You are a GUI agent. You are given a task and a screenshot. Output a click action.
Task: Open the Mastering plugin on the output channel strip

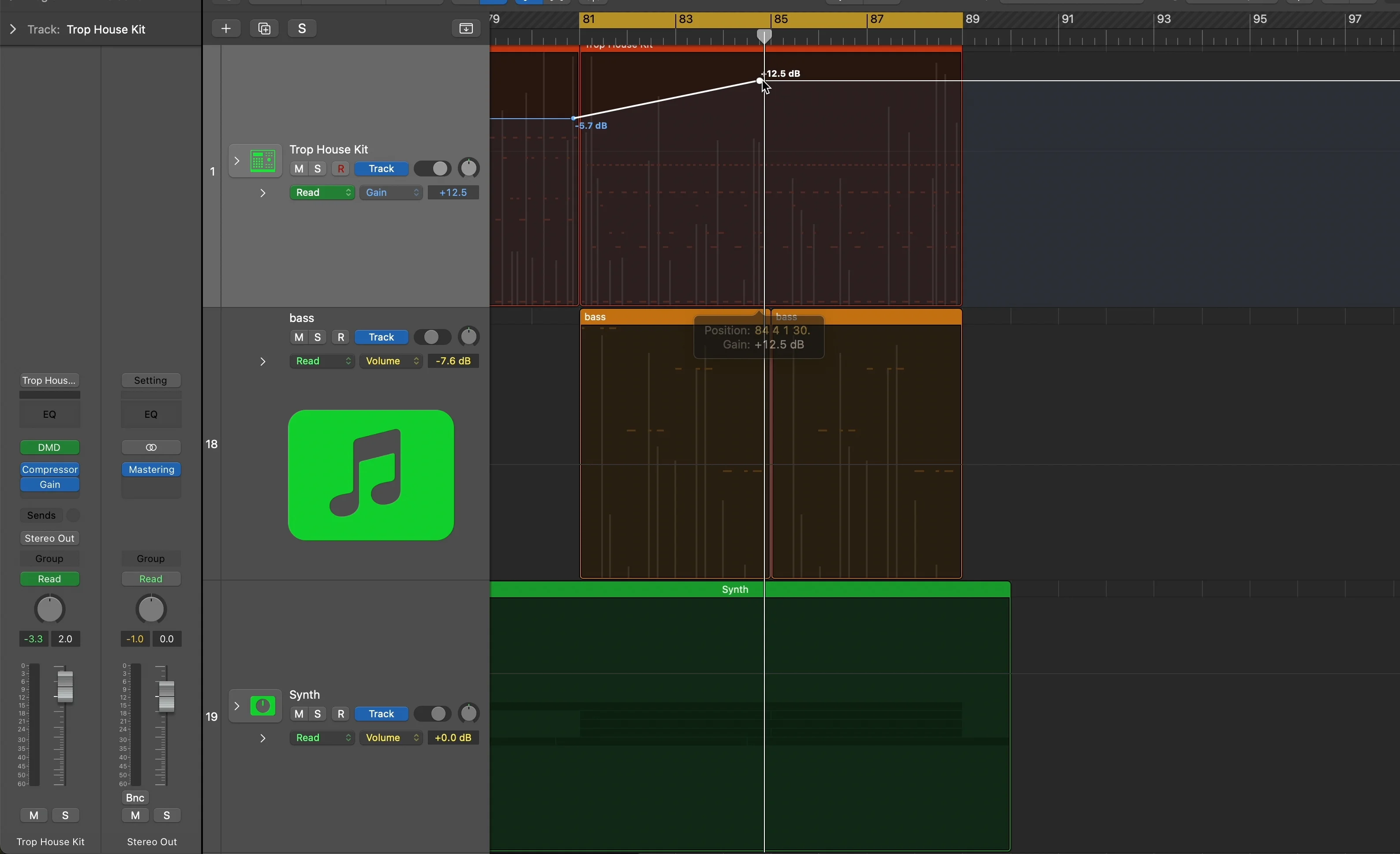click(x=150, y=469)
